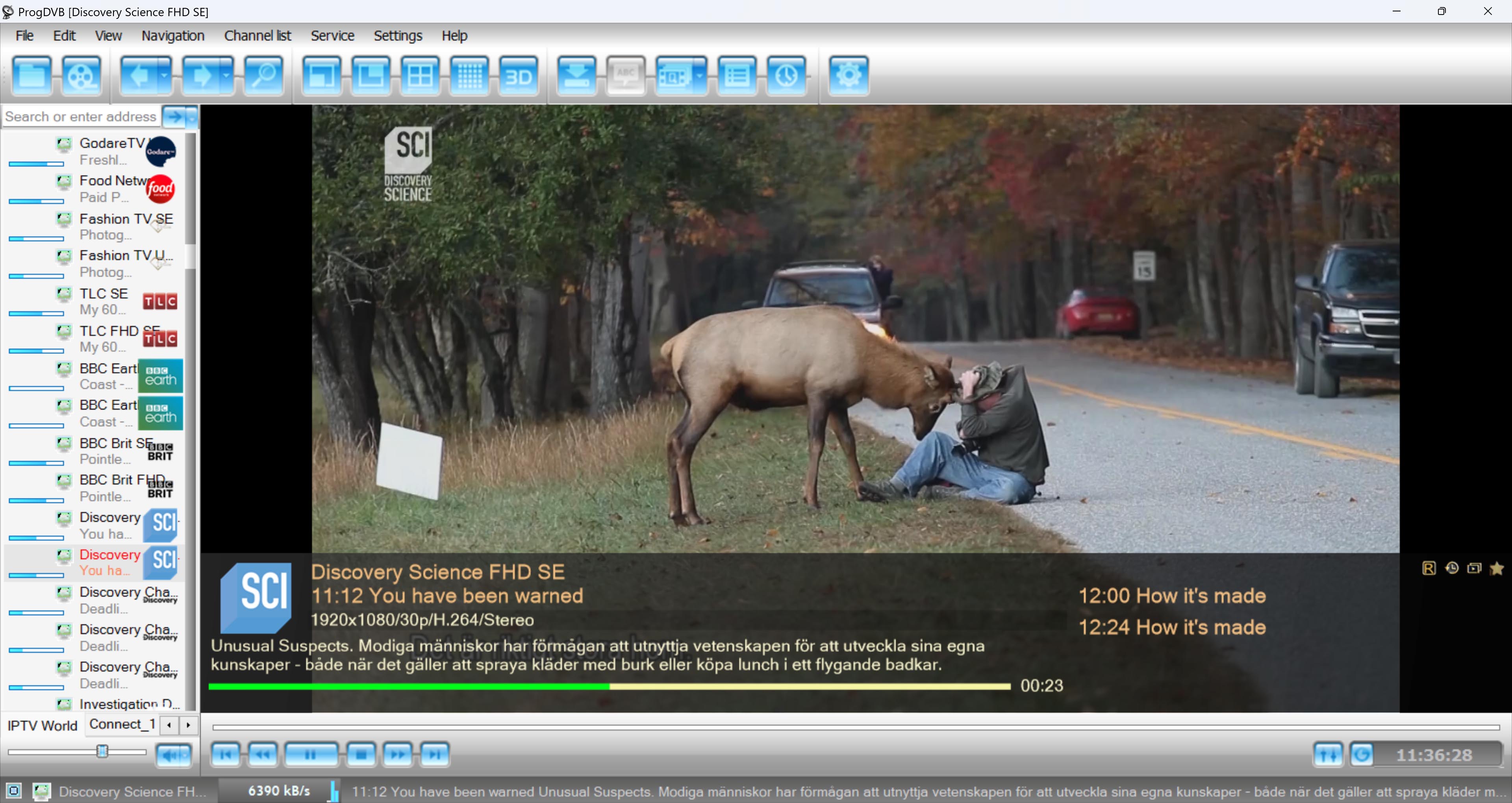Screen dimensions: 1512x803
Task: Open the 3D mode toolbar button
Action: pos(518,75)
